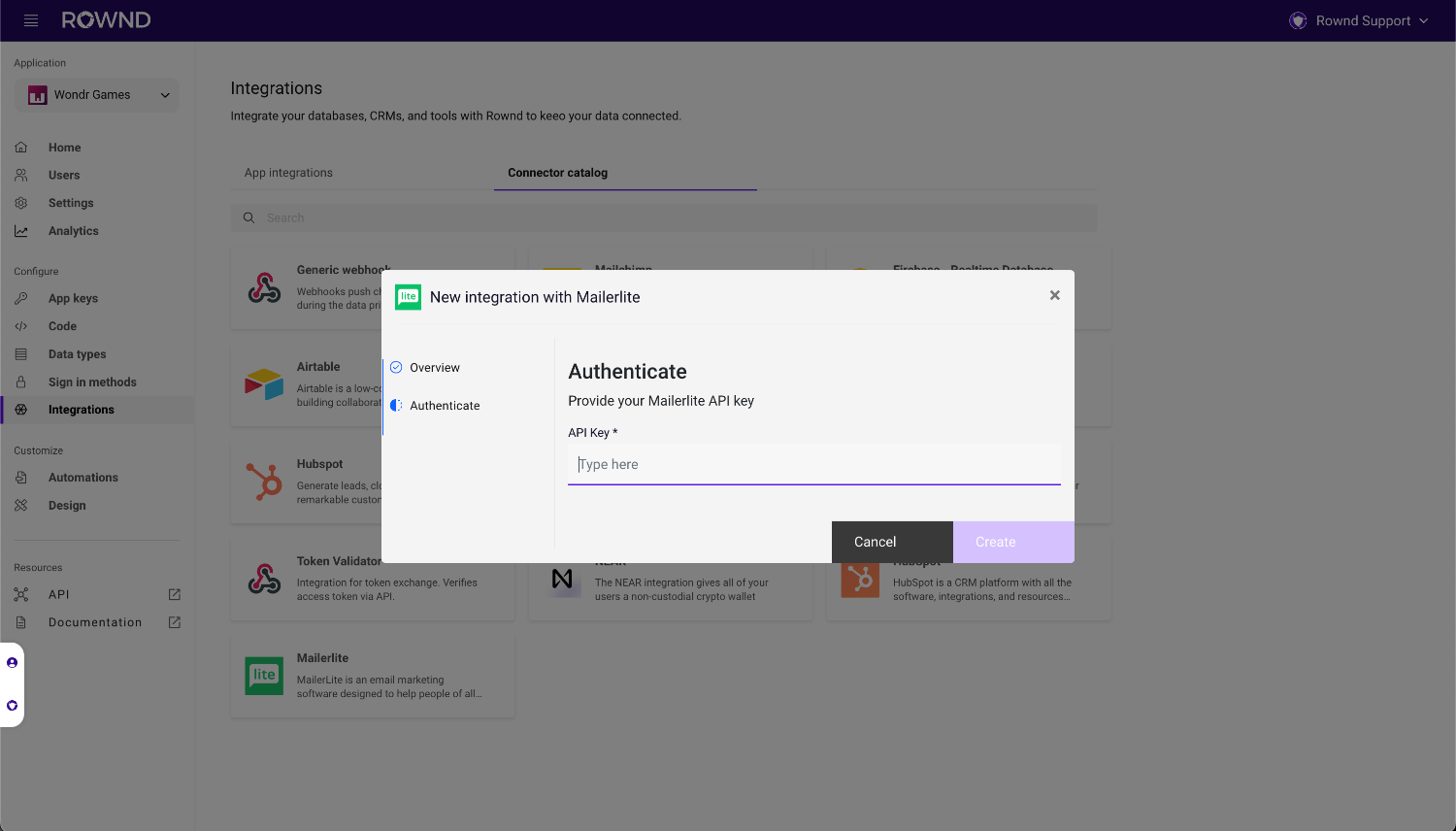Select Integrations in the sidebar
This screenshot has height=831, width=1456.
coord(82,410)
